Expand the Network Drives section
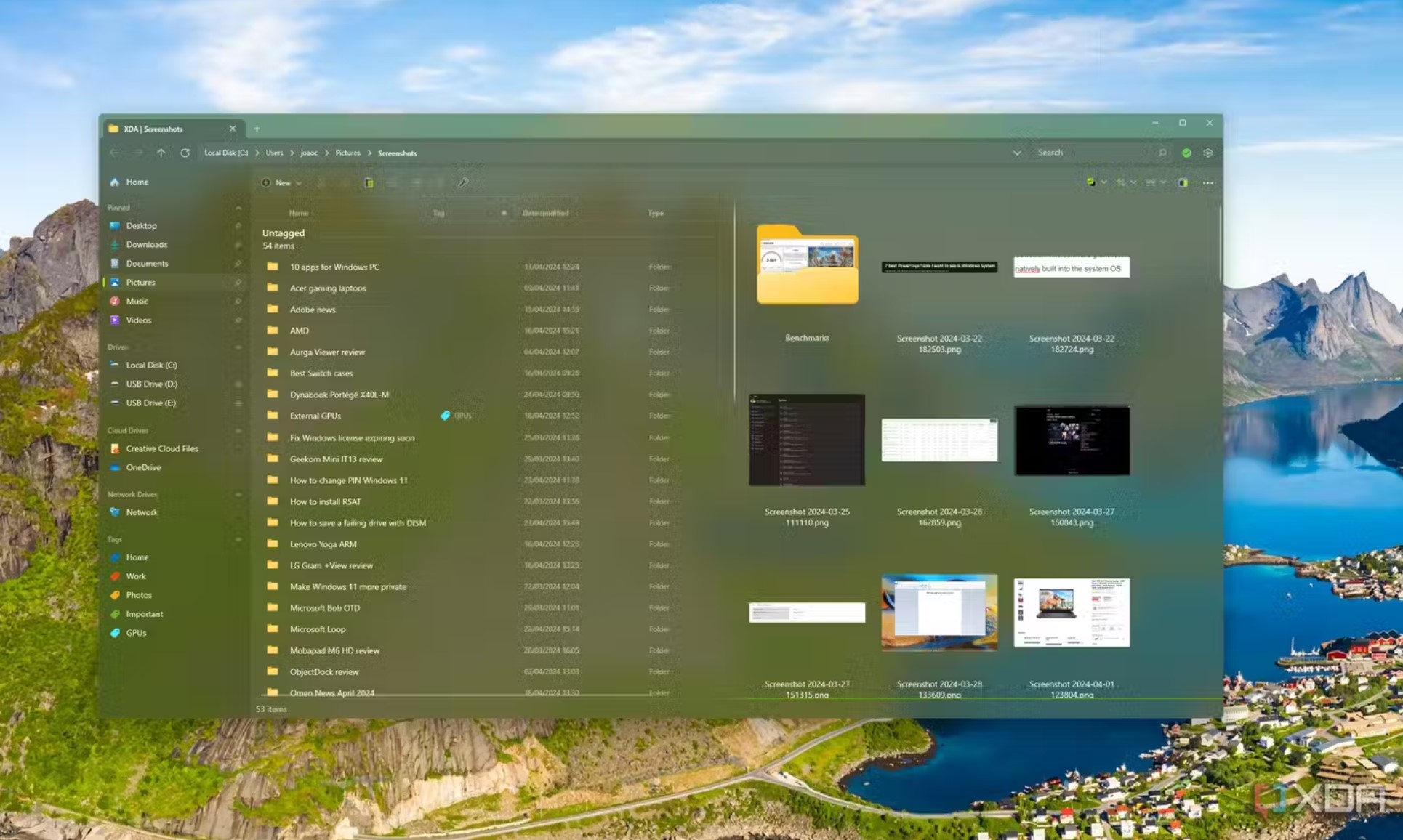 pyautogui.click(x=237, y=494)
